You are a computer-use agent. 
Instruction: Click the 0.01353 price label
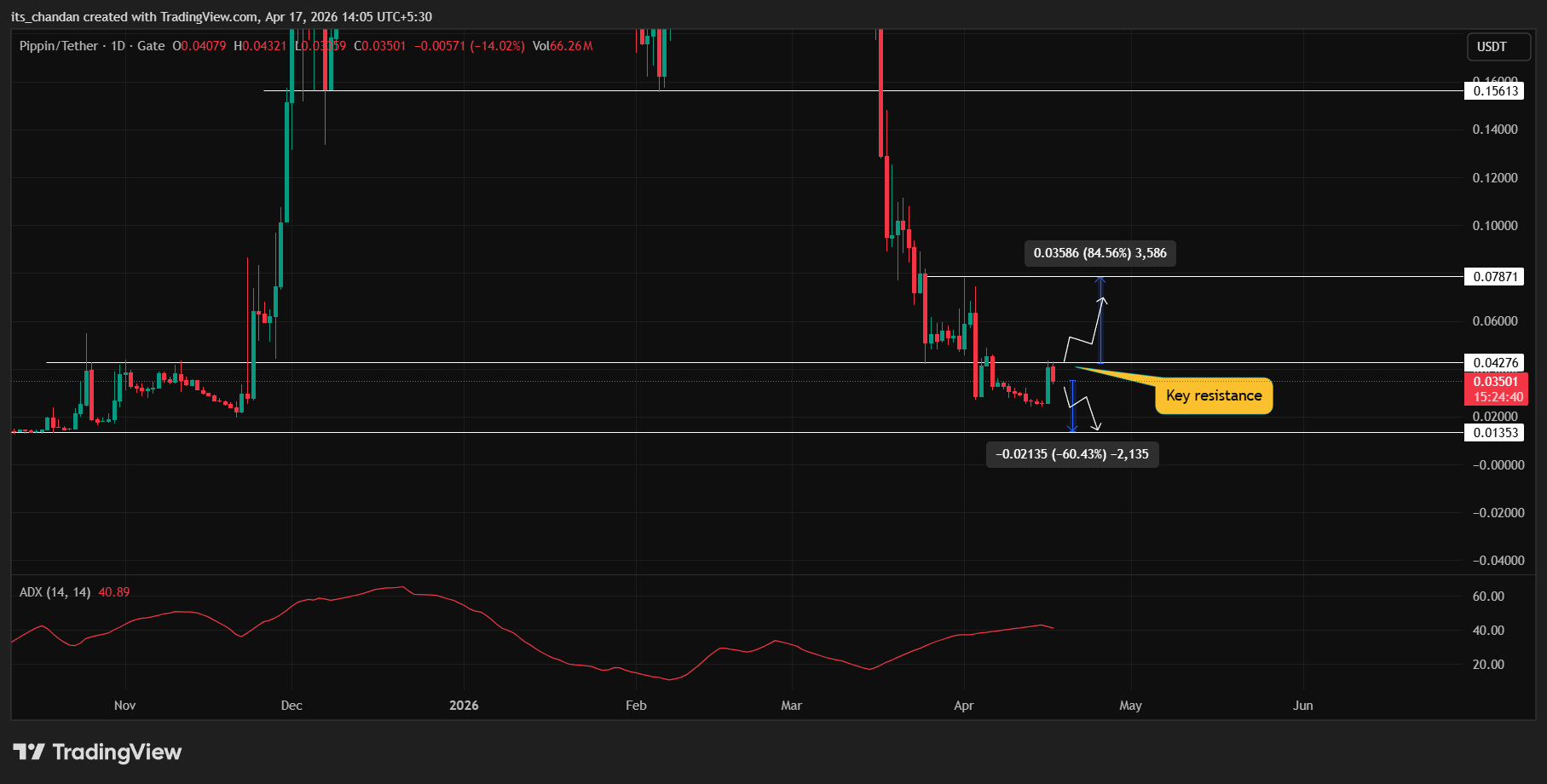1495,433
